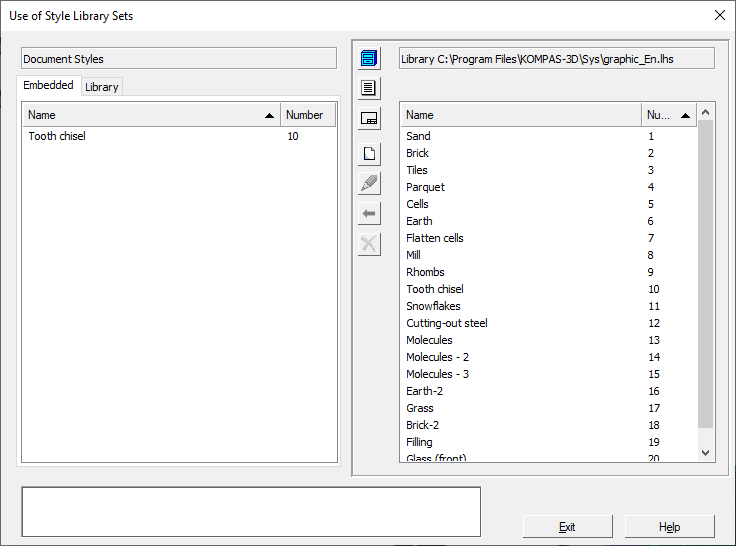Sort document styles by Name column header
This screenshot has height=546, width=736.
tap(150, 115)
